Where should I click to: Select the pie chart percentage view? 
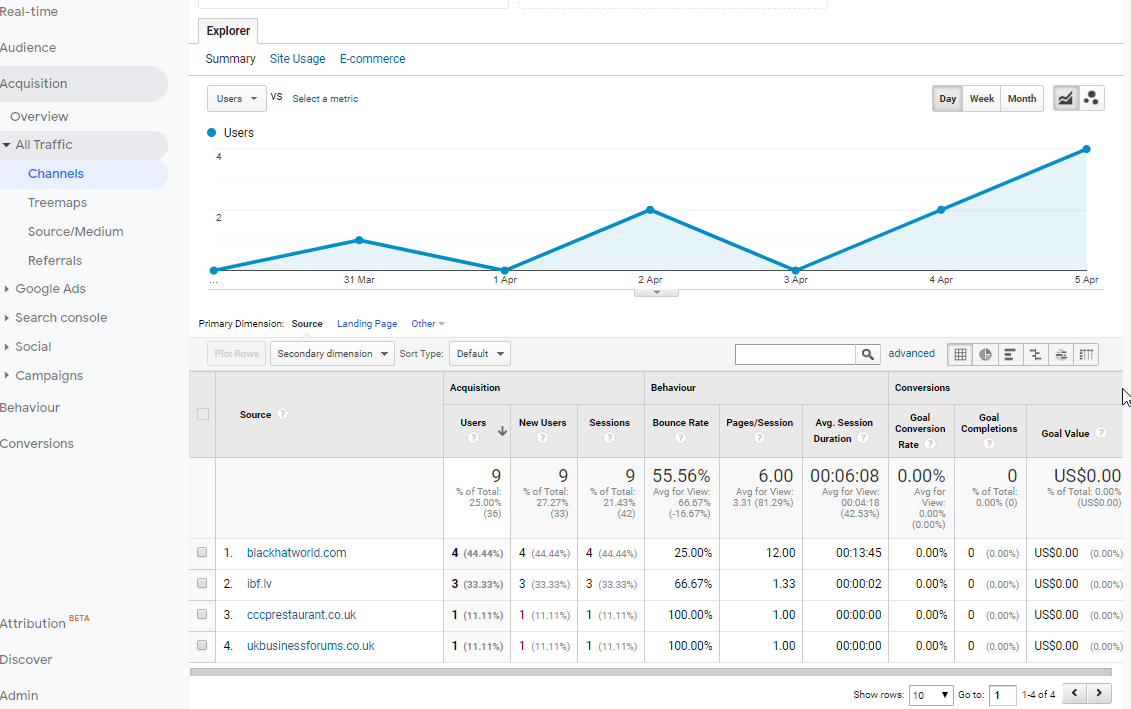(x=986, y=354)
